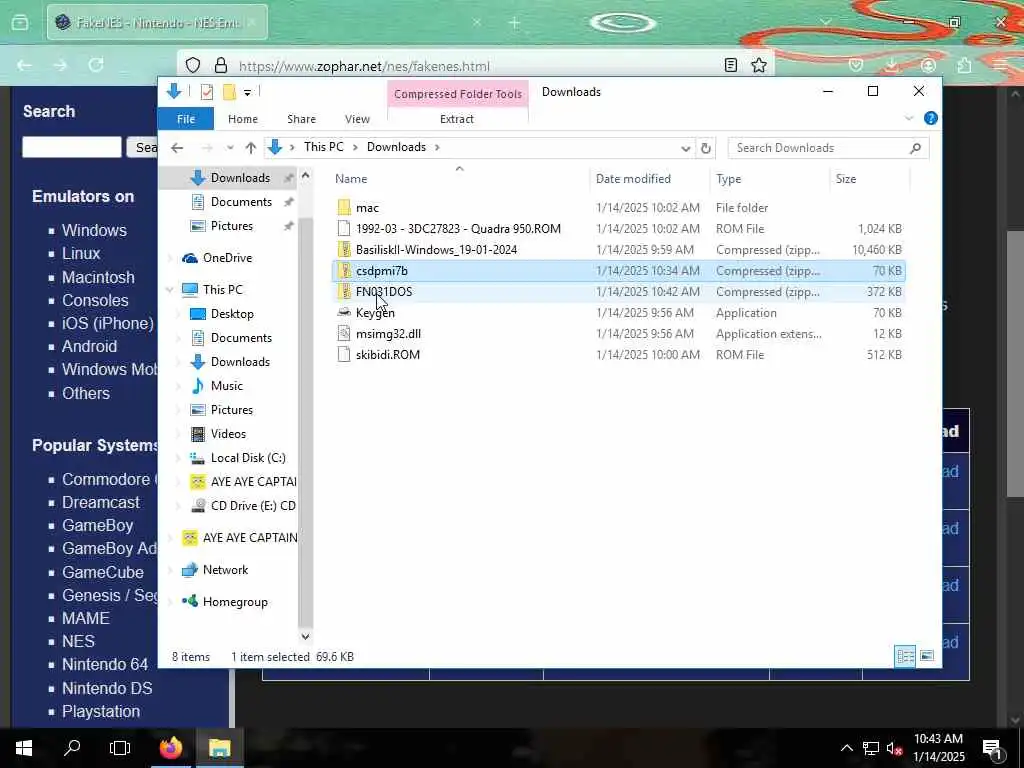Click the skibidi.ROM file icon
The image size is (1024, 768).
[x=344, y=354]
